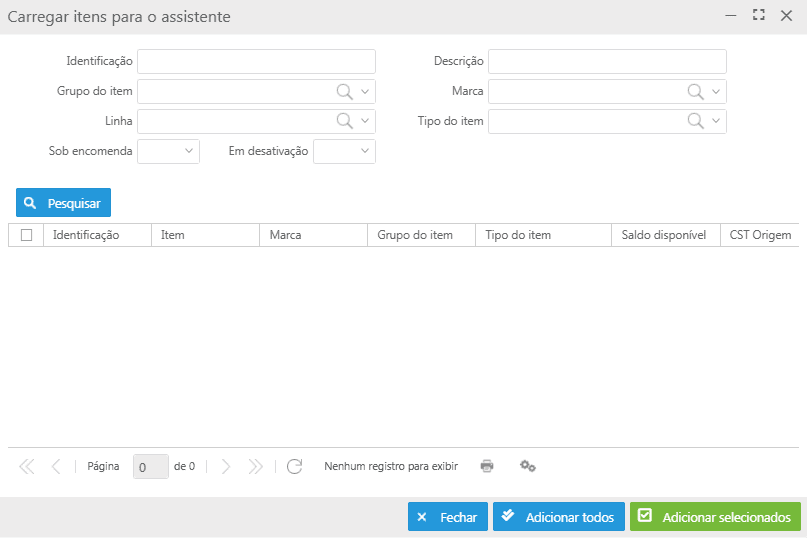Click the magnifier icon in Grupo do item
This screenshot has height=538, width=807.
click(344, 92)
